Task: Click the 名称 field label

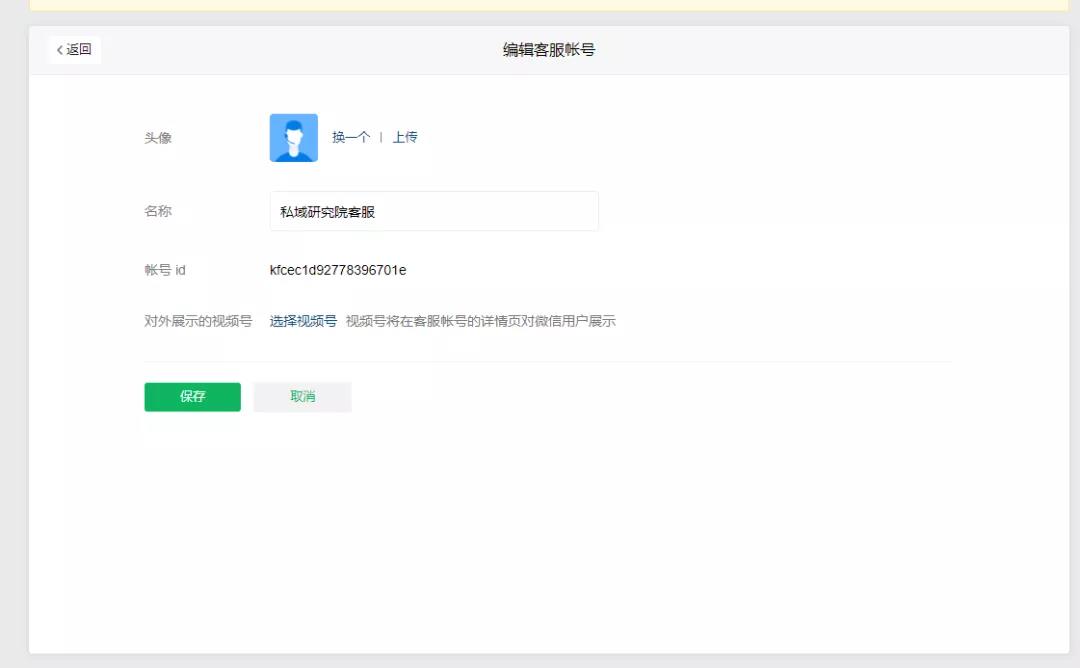Action: 158,212
